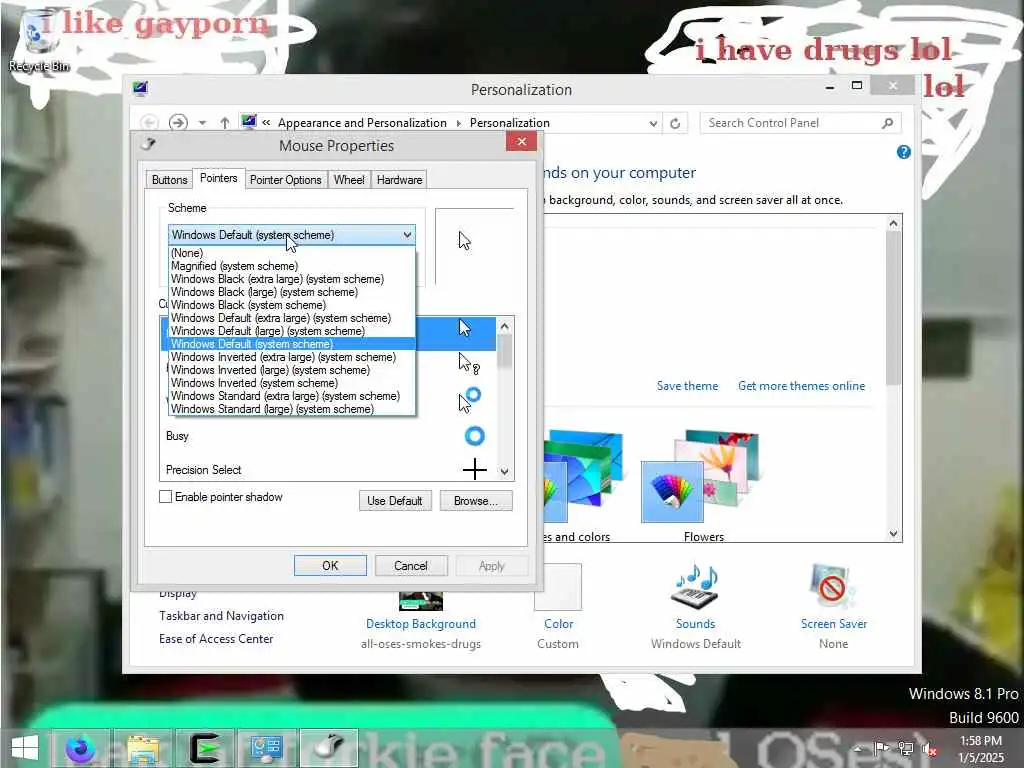Choose Windows Inverted (system scheme)
Image resolution: width=1024 pixels, height=768 pixels.
click(292, 383)
